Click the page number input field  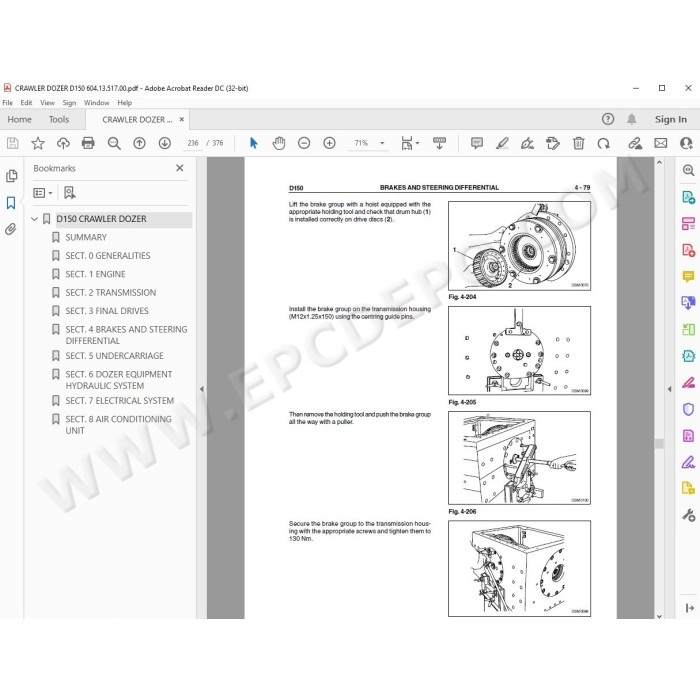(193, 143)
